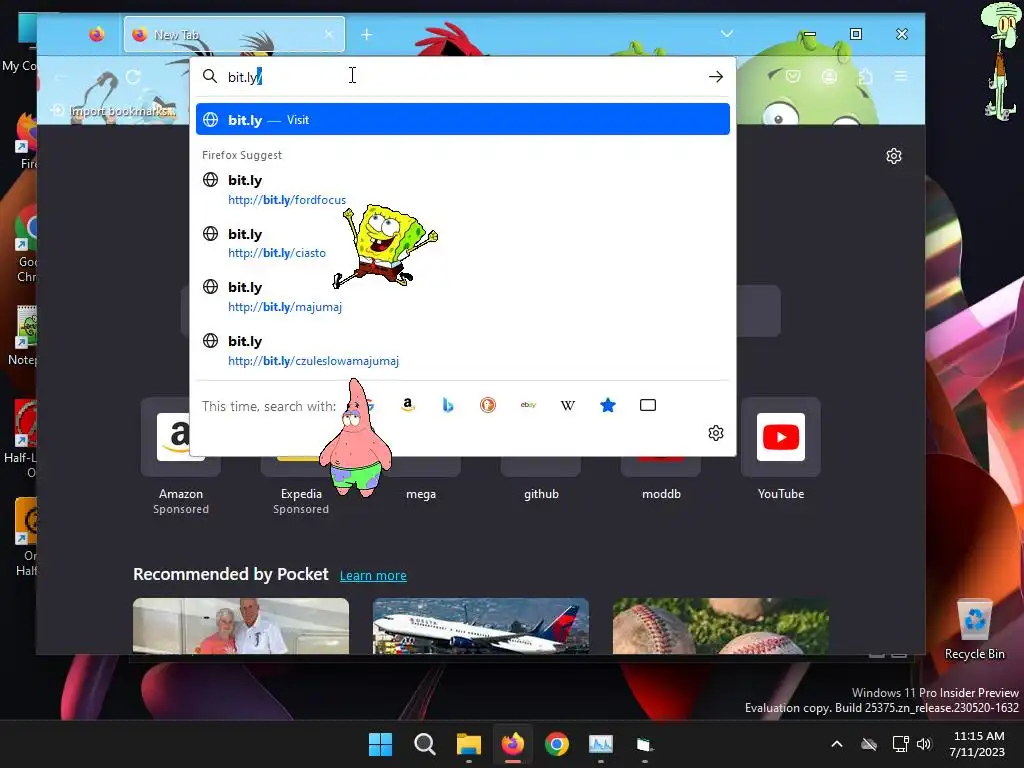The image size is (1024, 768).
Task: Search this time with eBay icon
Action: (x=528, y=406)
